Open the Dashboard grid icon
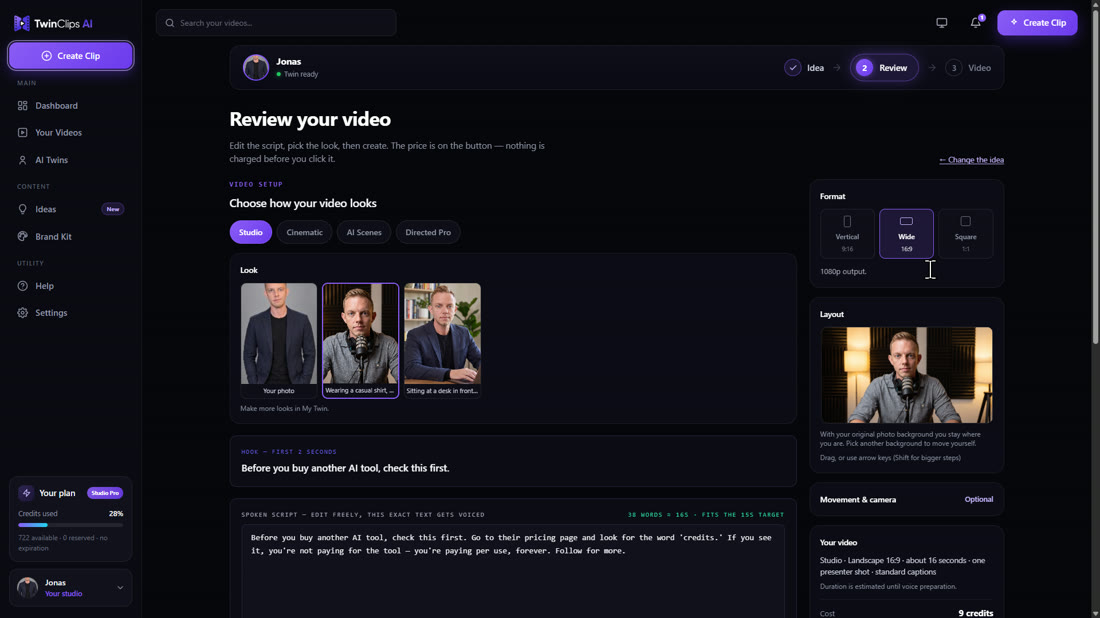Image resolution: width=1100 pixels, height=618 pixels. [22, 106]
